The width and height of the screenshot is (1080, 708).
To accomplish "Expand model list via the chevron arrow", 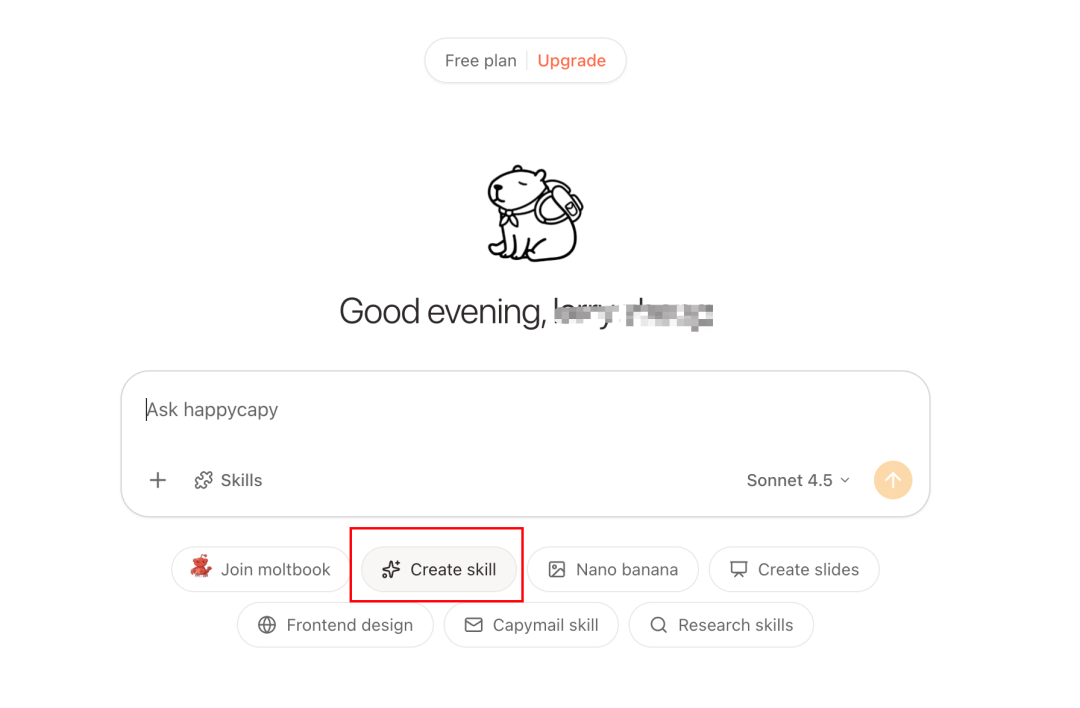I will pyautogui.click(x=845, y=480).
